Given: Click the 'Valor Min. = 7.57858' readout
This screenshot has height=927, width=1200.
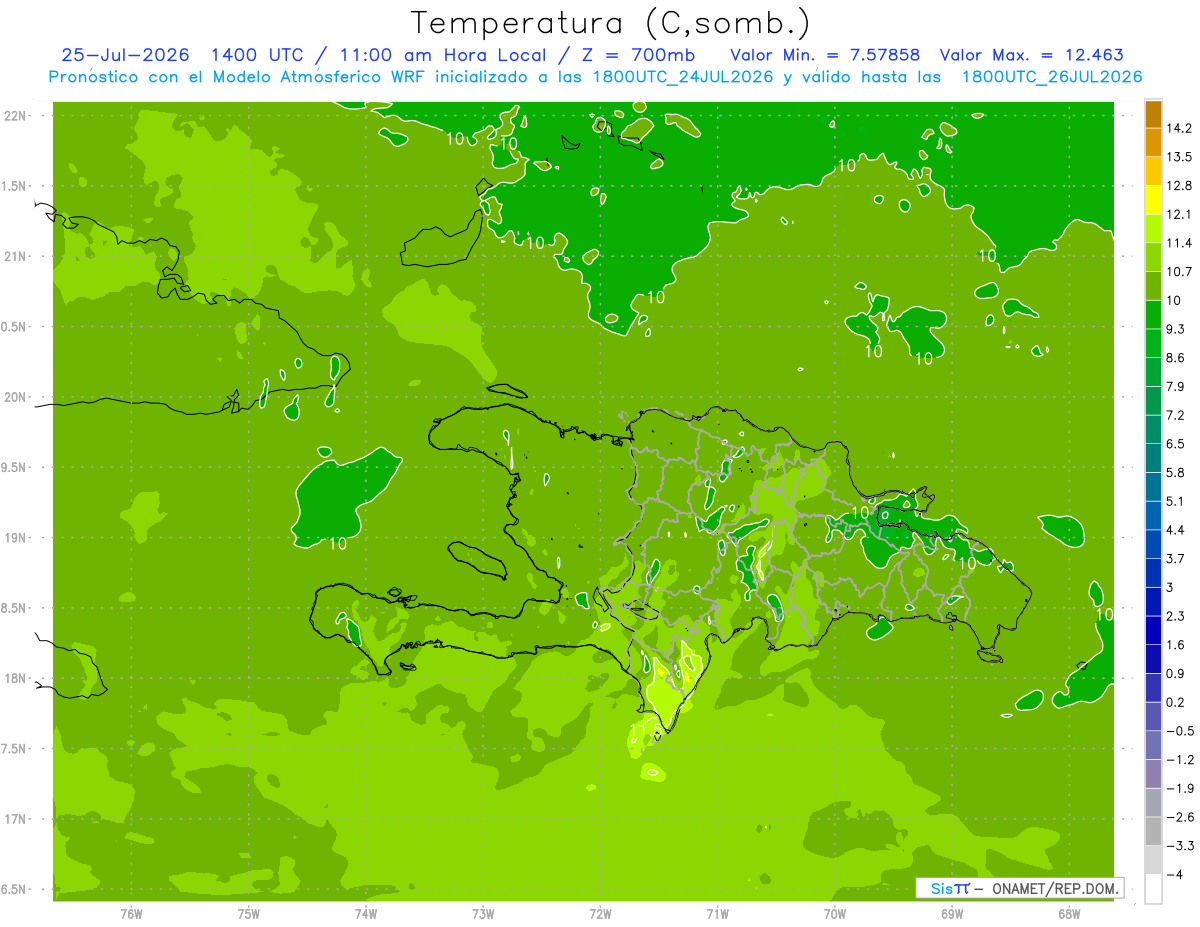Looking at the screenshot, I should [825, 55].
